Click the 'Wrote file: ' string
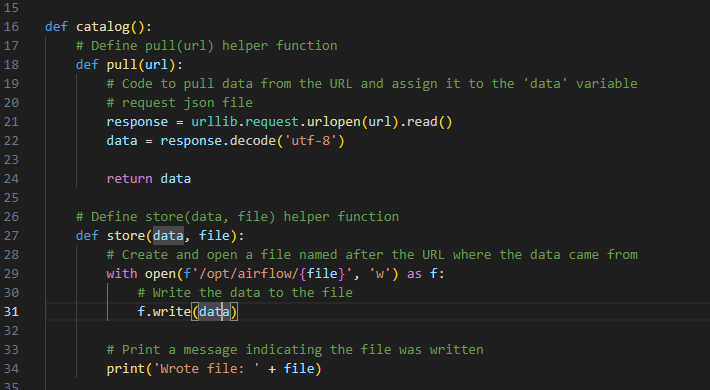This screenshot has height=390, width=710. click(207, 369)
